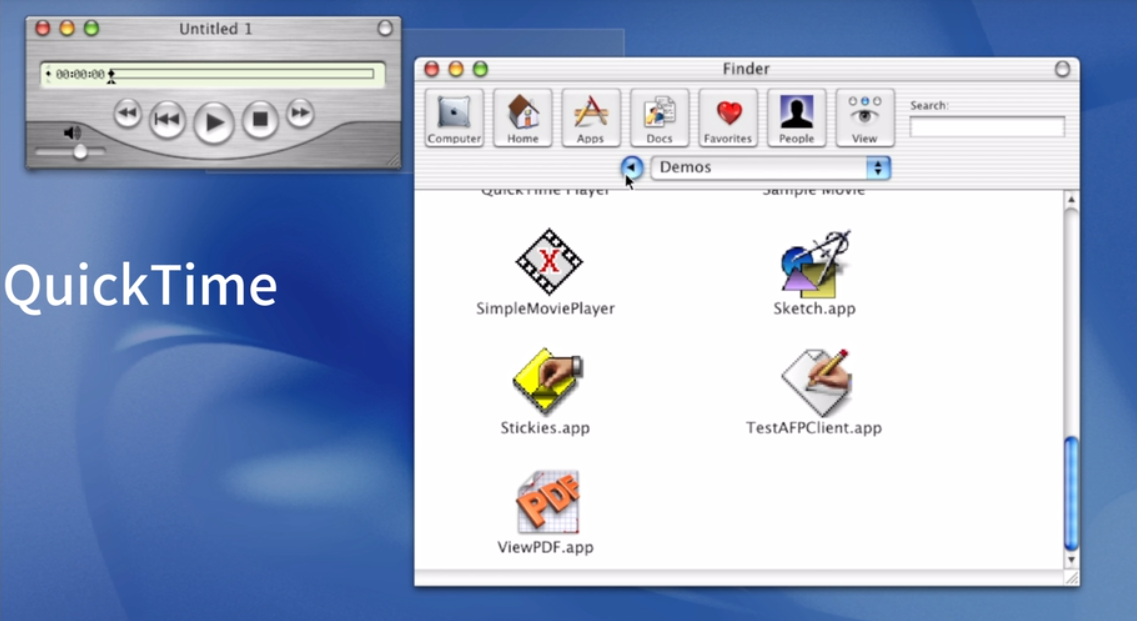The width and height of the screenshot is (1137, 621).
Task: Open the SimpleMoviePlayer app icon
Action: [548, 263]
